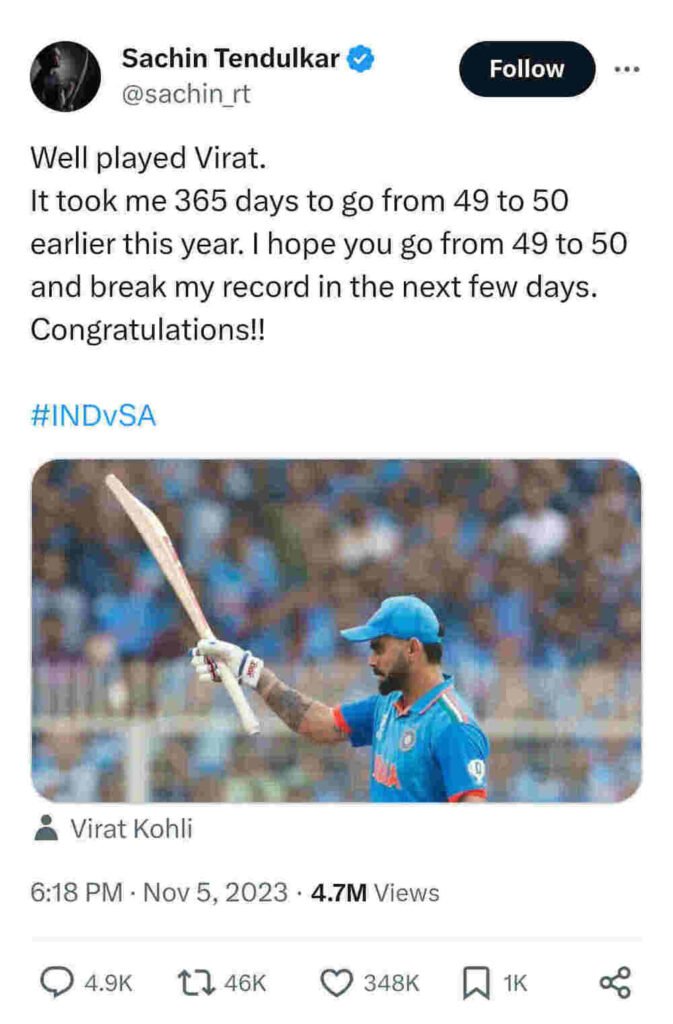Open Sachin Tendulkar's profile picture
Screen dimensions: 673x1024
pos(65,76)
